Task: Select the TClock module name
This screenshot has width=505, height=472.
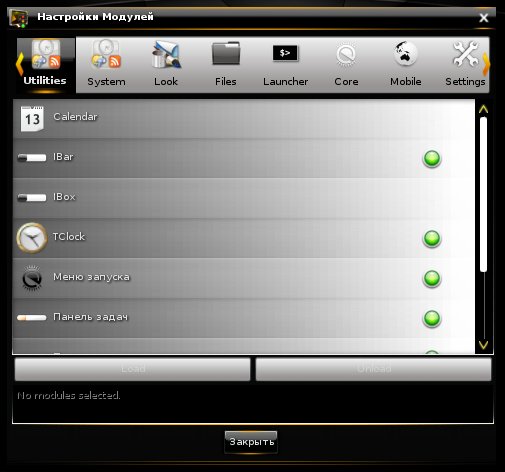Action: coord(69,237)
